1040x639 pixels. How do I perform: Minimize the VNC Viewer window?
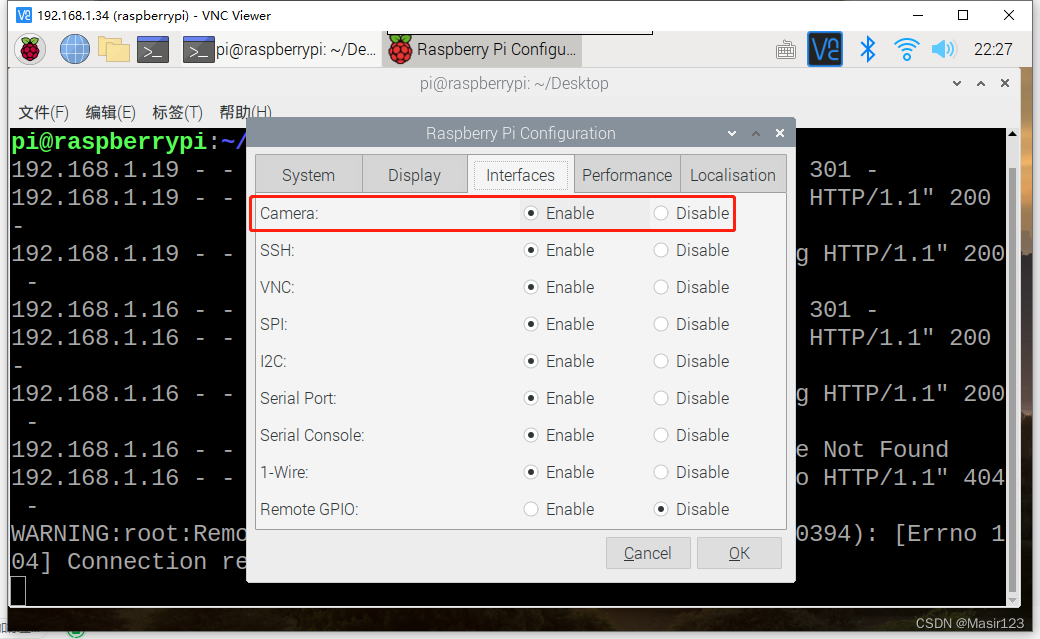pos(918,15)
